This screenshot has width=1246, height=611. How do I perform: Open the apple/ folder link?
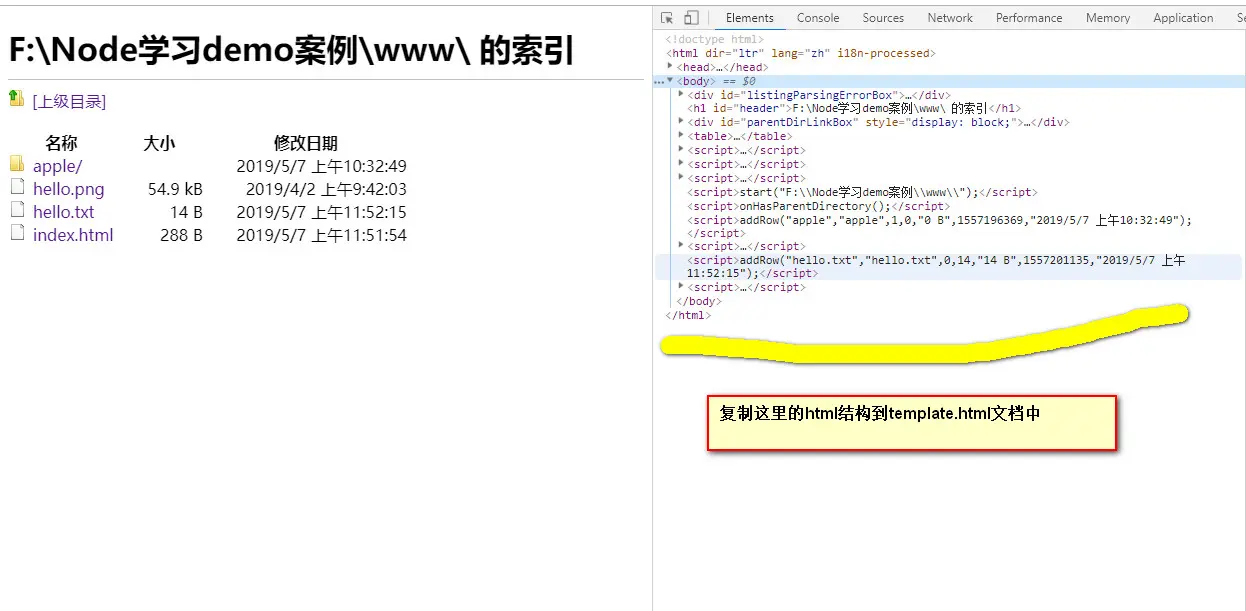point(57,166)
